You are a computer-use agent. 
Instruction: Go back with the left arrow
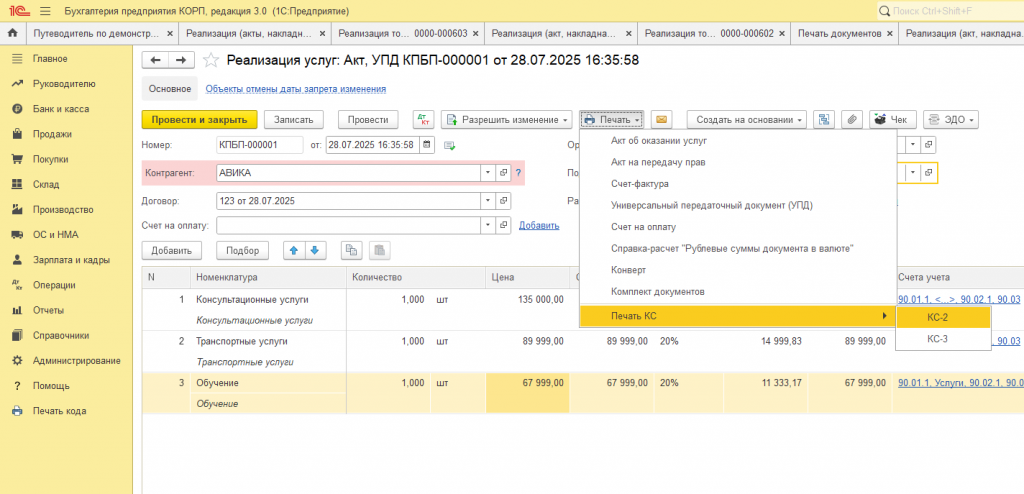point(155,60)
